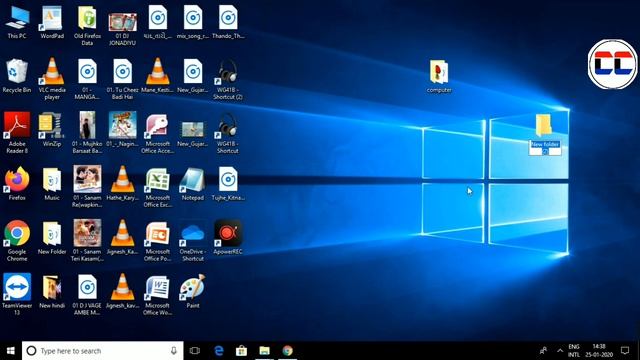Launch Microsoft Edge from the taskbar
This screenshot has height=360, width=640.
click(219, 351)
